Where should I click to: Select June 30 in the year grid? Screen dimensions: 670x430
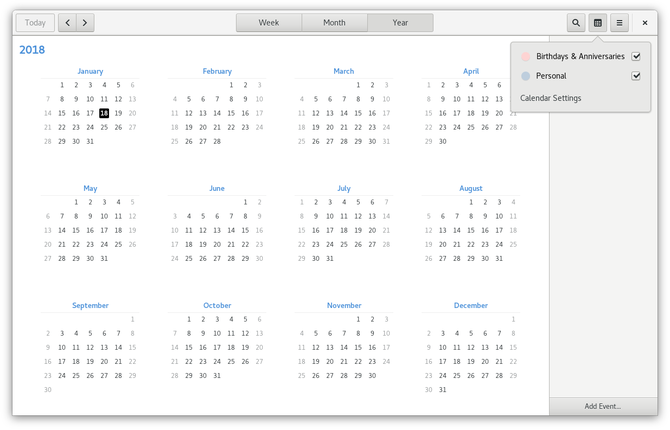[259, 258]
